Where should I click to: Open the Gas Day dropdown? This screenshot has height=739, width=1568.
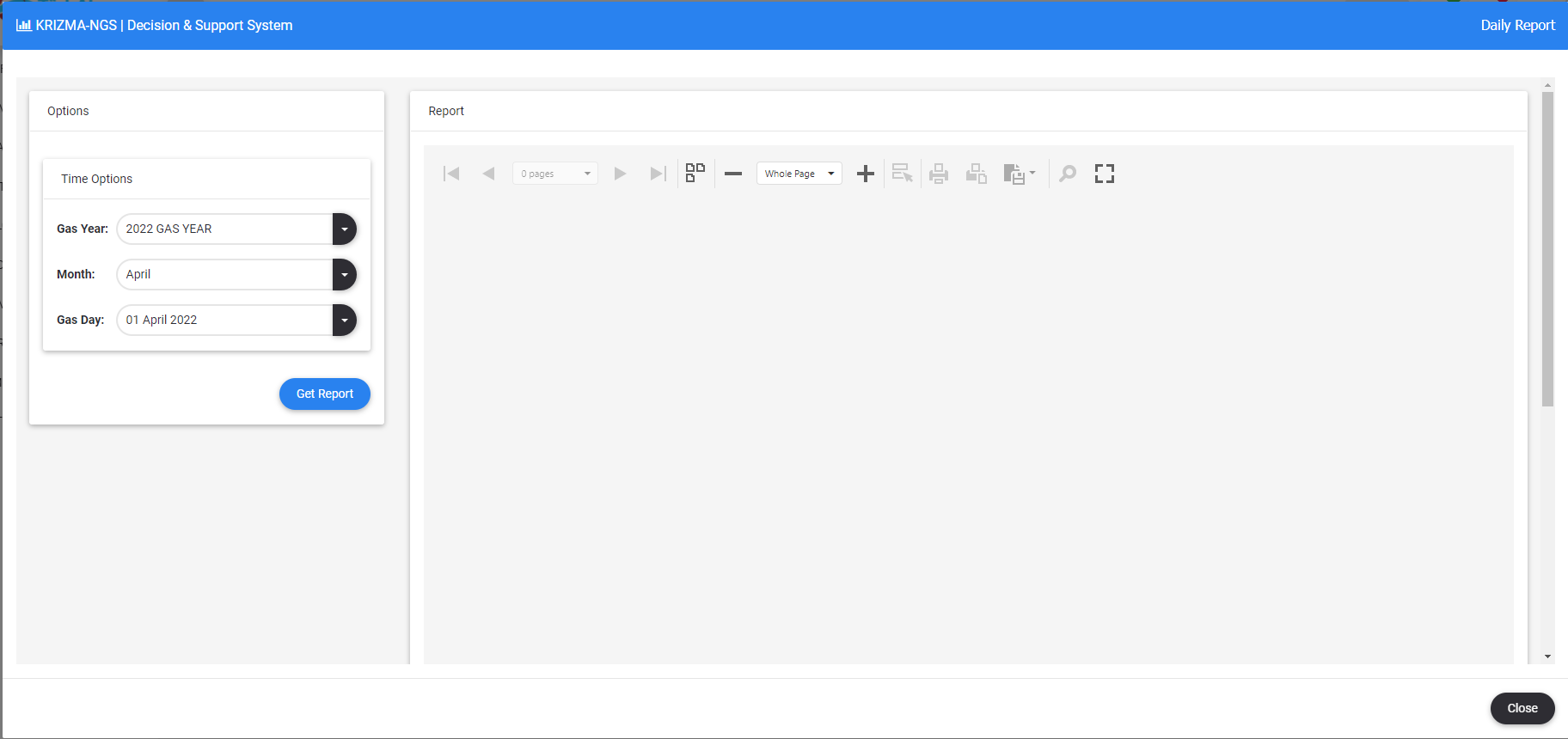pos(344,320)
